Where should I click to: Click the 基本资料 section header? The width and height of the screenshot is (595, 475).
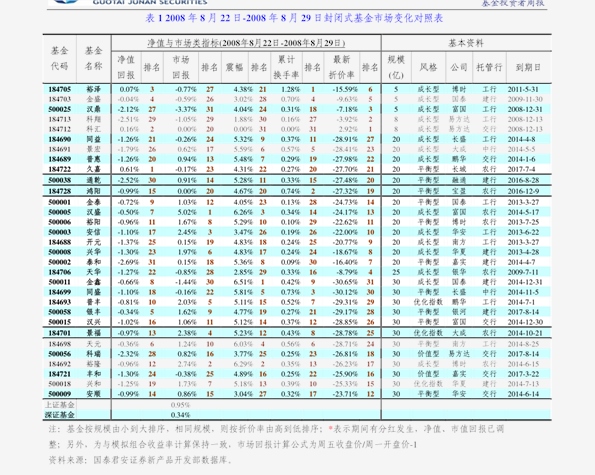coord(466,43)
